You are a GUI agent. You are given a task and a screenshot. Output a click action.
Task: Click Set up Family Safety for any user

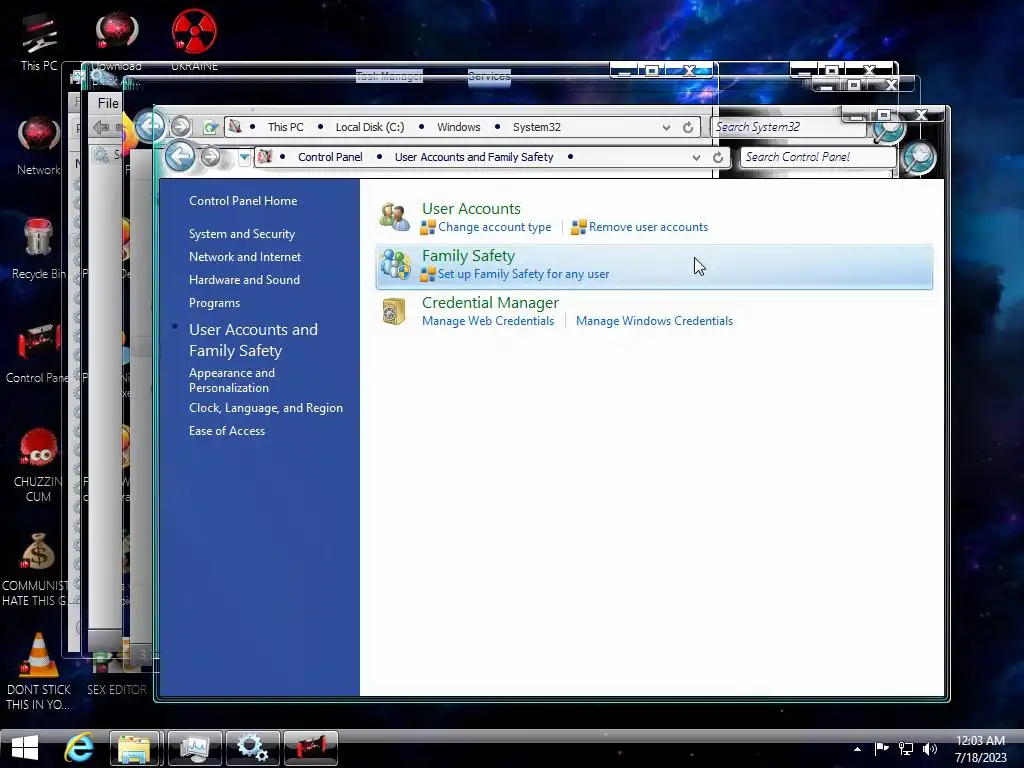click(x=523, y=274)
